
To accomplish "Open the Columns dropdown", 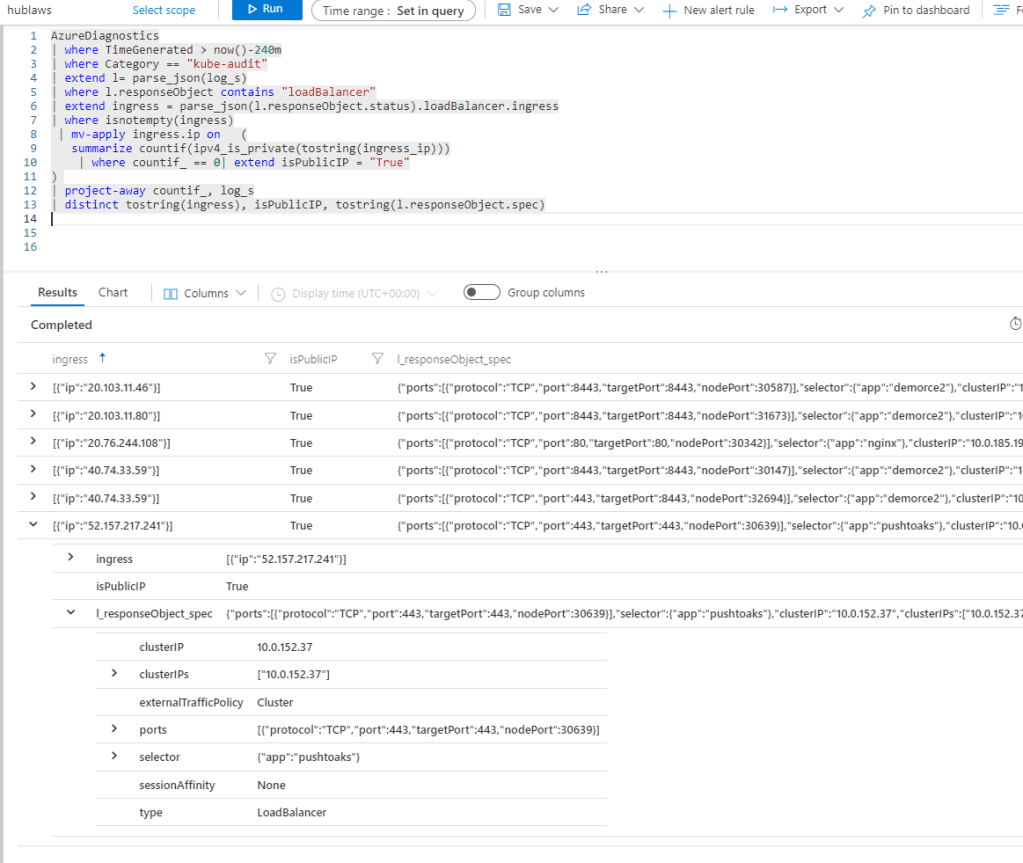I will (x=204, y=293).
